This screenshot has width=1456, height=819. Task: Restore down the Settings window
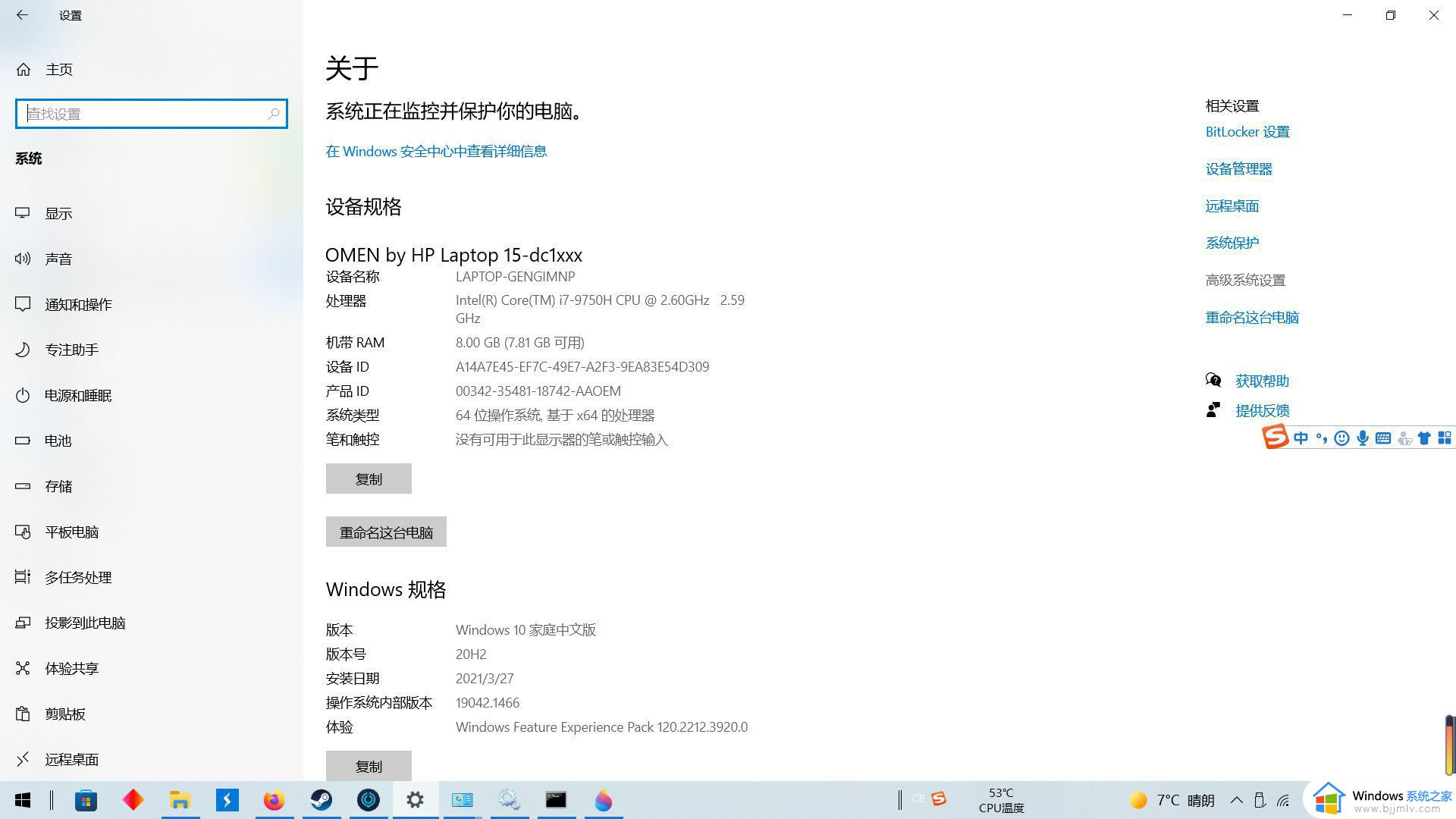tap(1390, 15)
